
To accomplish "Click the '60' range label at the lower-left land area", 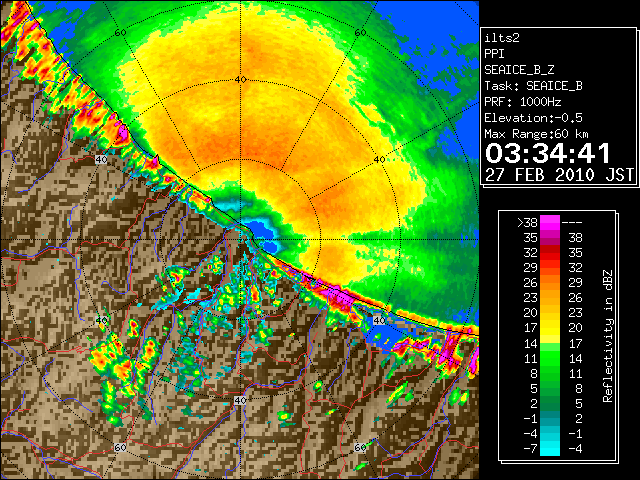I will 120,447.
